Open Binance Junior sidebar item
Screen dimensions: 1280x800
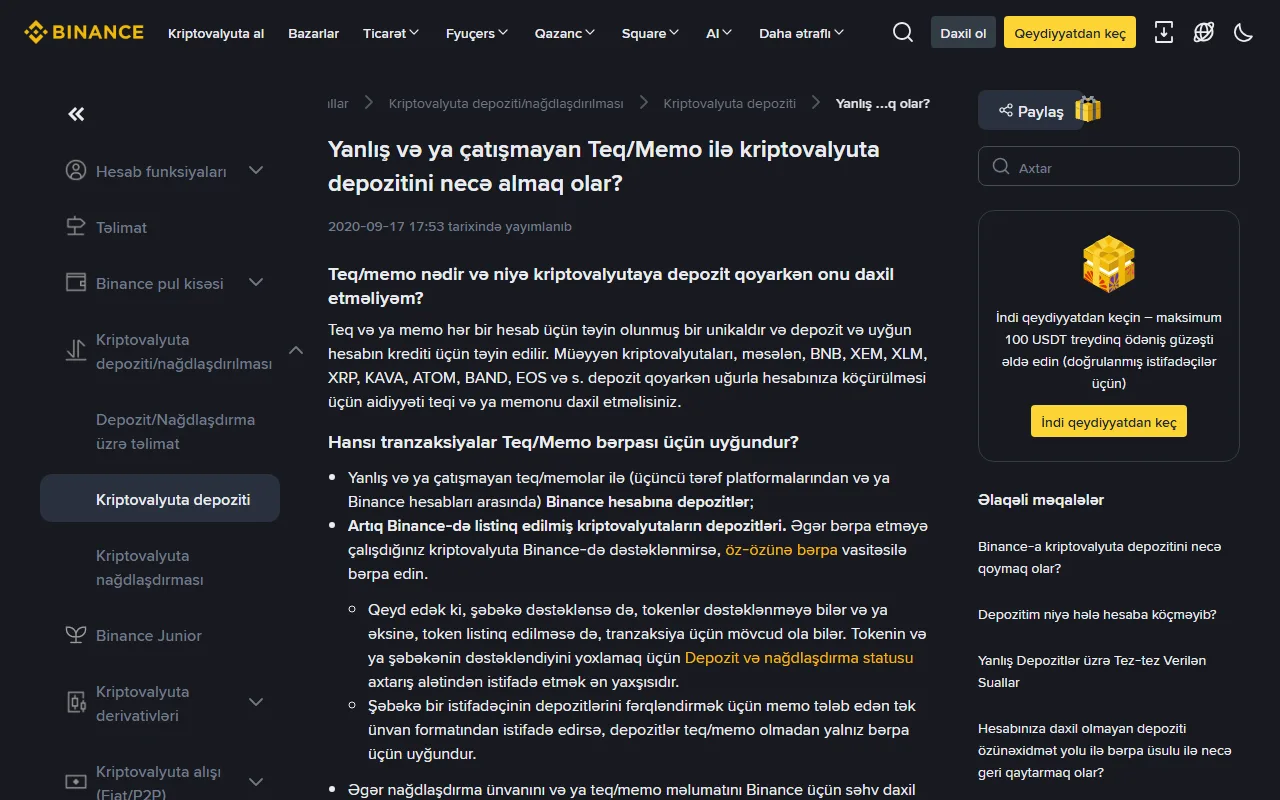pos(149,636)
